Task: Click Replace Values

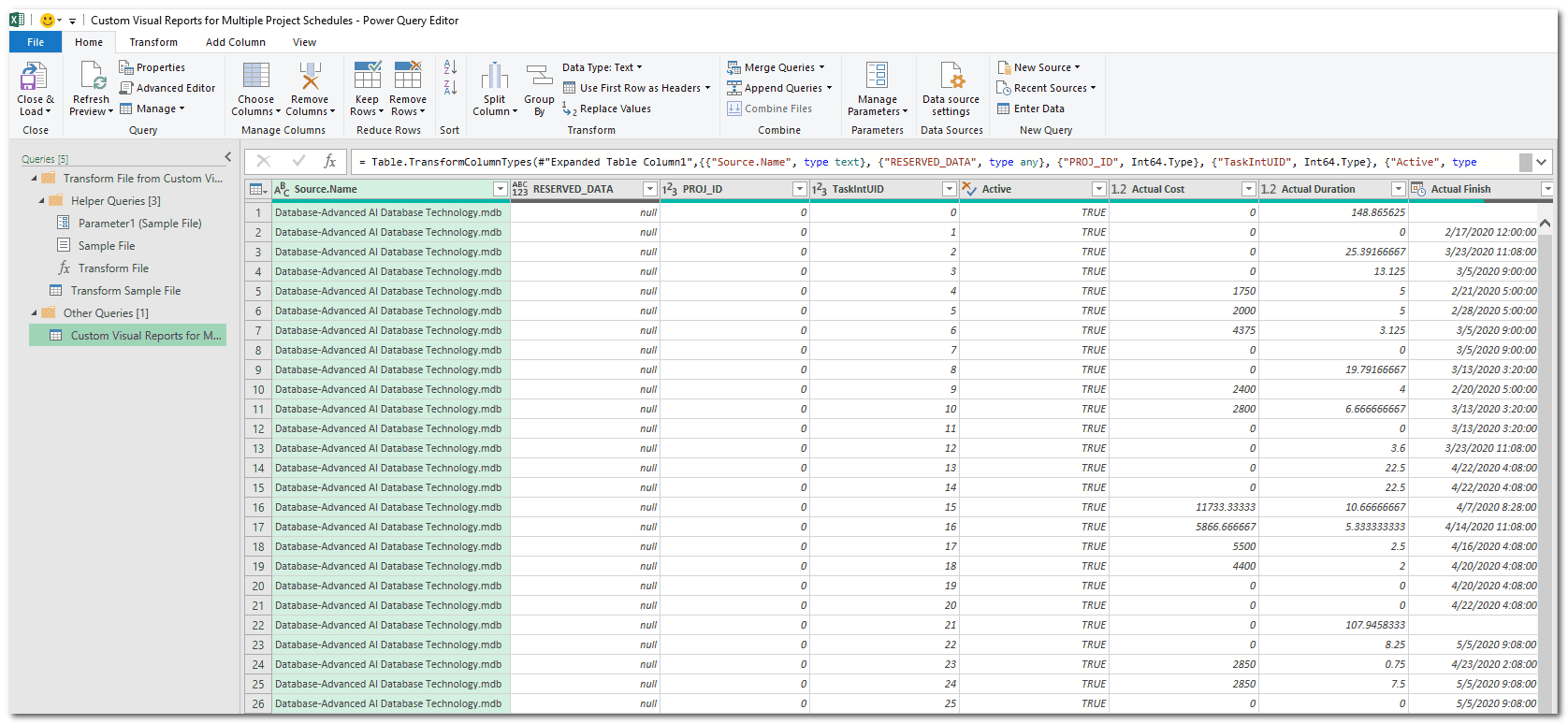Action: (606, 109)
